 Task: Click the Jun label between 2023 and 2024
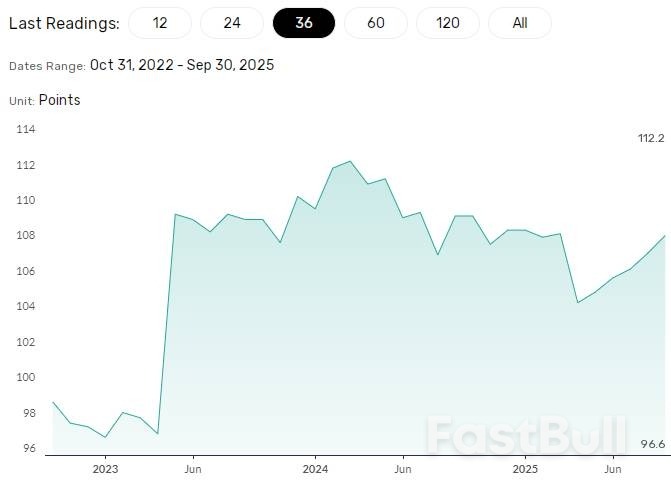point(193,468)
